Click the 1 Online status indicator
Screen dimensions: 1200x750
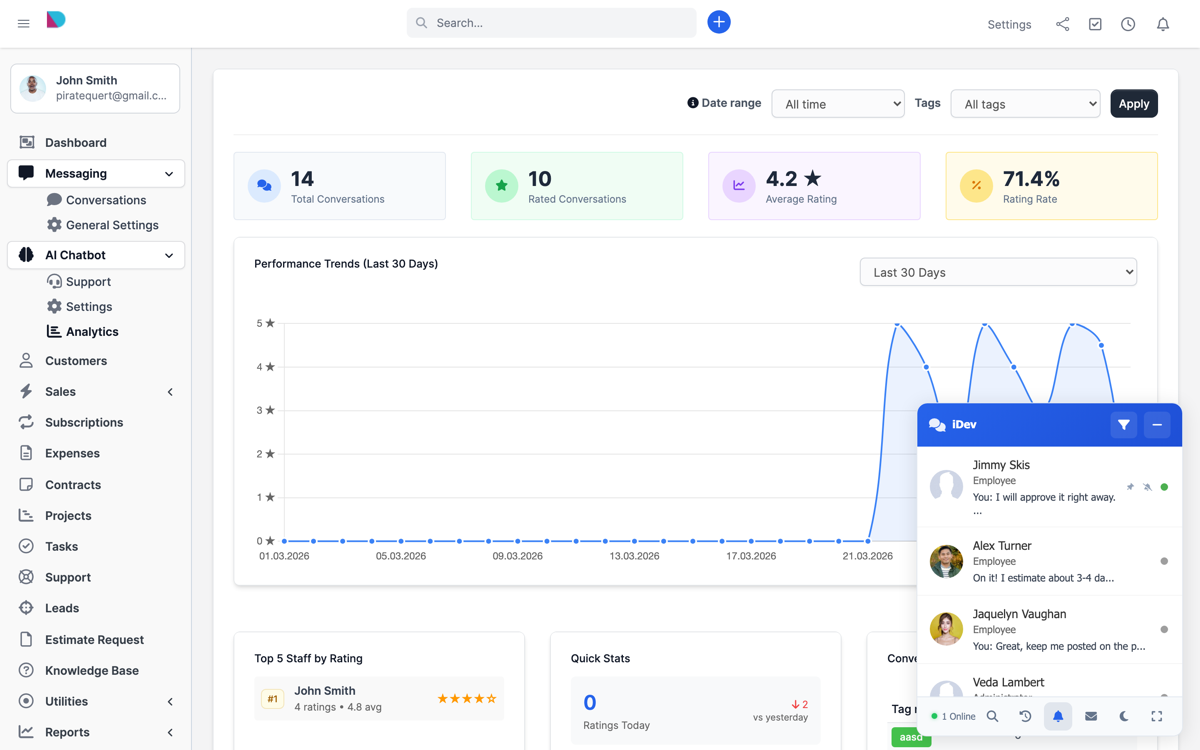click(x=953, y=717)
